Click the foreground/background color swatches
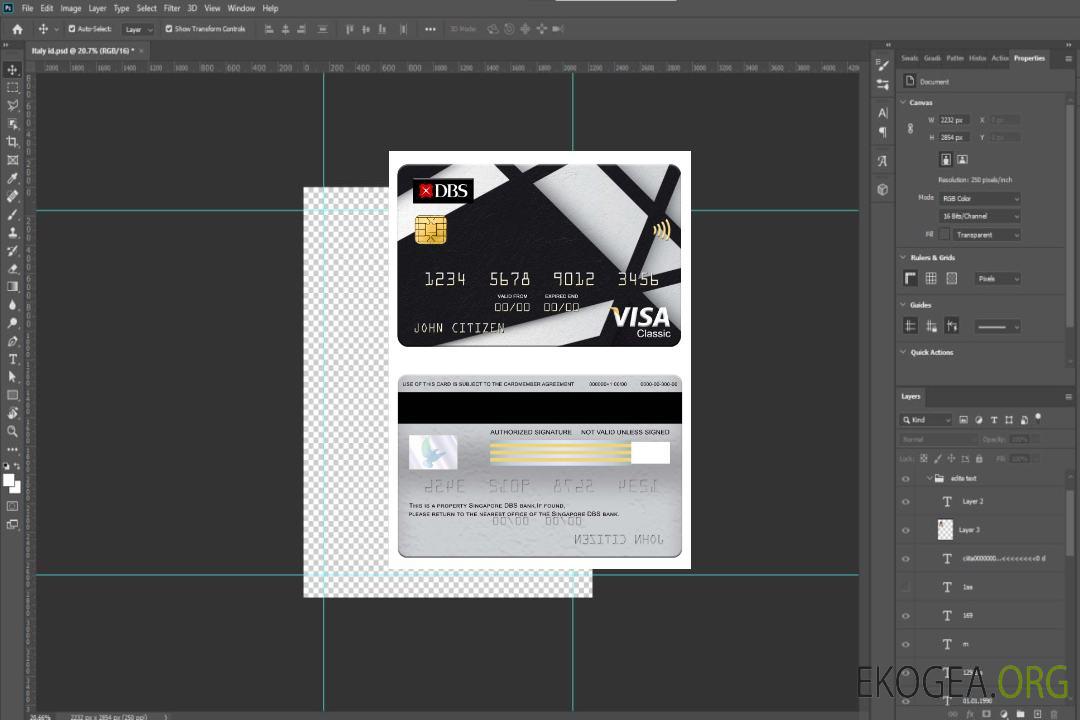Viewport: 1080px width, 720px height. (12, 483)
